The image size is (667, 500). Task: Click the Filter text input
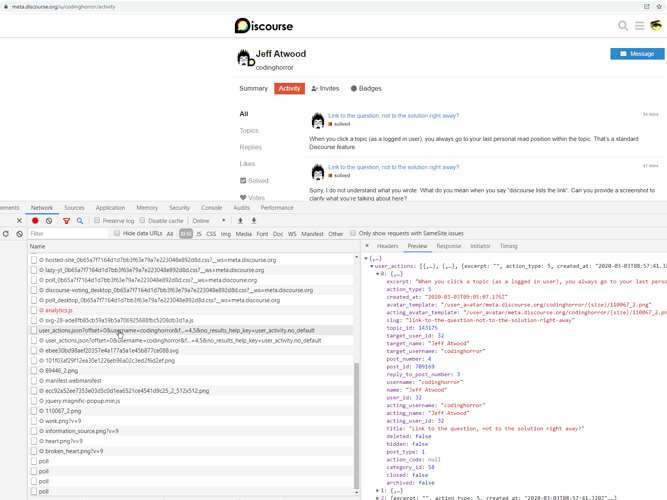[68, 234]
